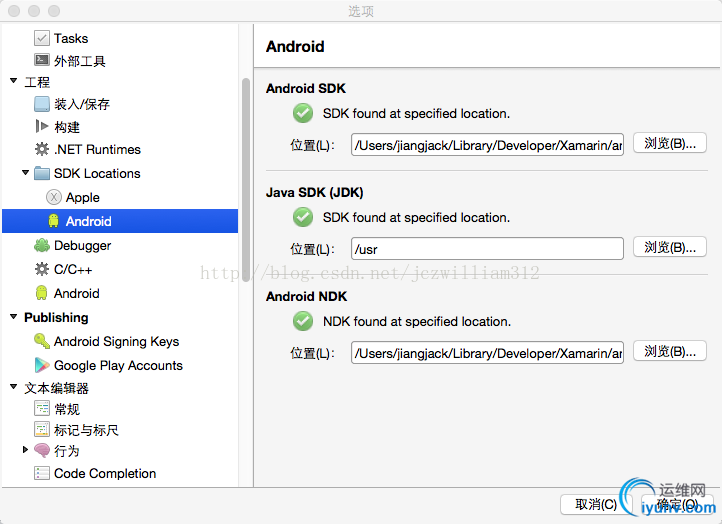Select Android Signing Keys key icon
The height and width of the screenshot is (524, 722).
pyautogui.click(x=41, y=341)
